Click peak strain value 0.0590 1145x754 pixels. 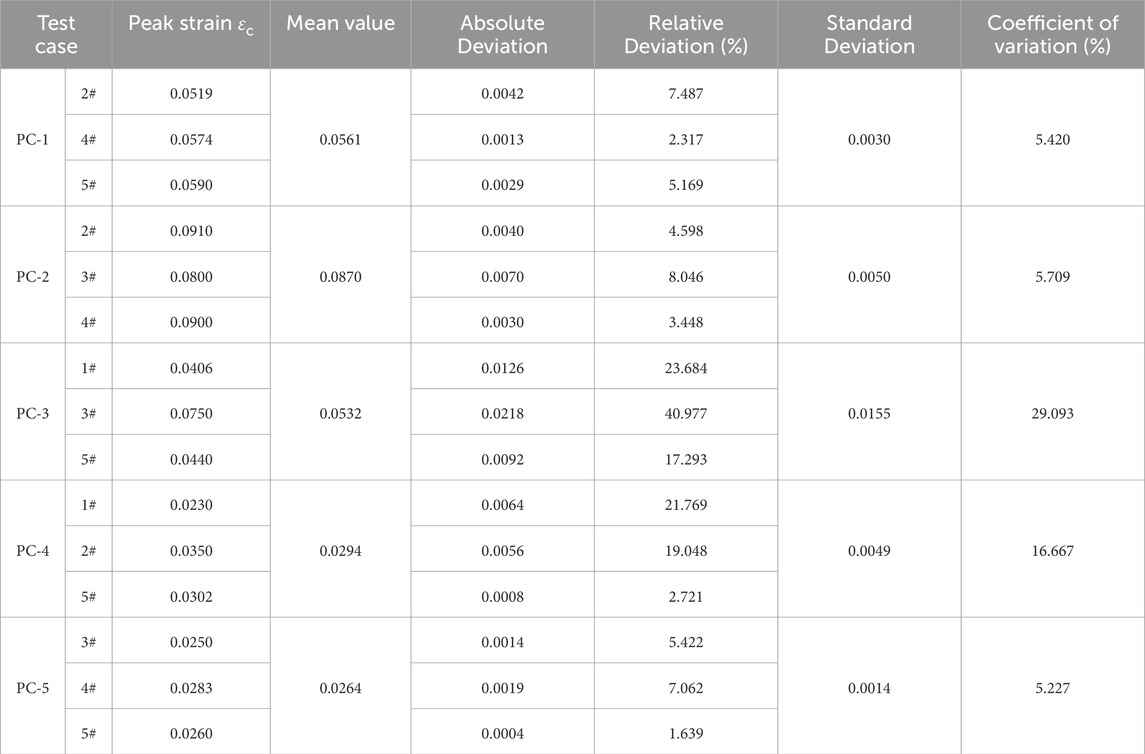(191, 185)
